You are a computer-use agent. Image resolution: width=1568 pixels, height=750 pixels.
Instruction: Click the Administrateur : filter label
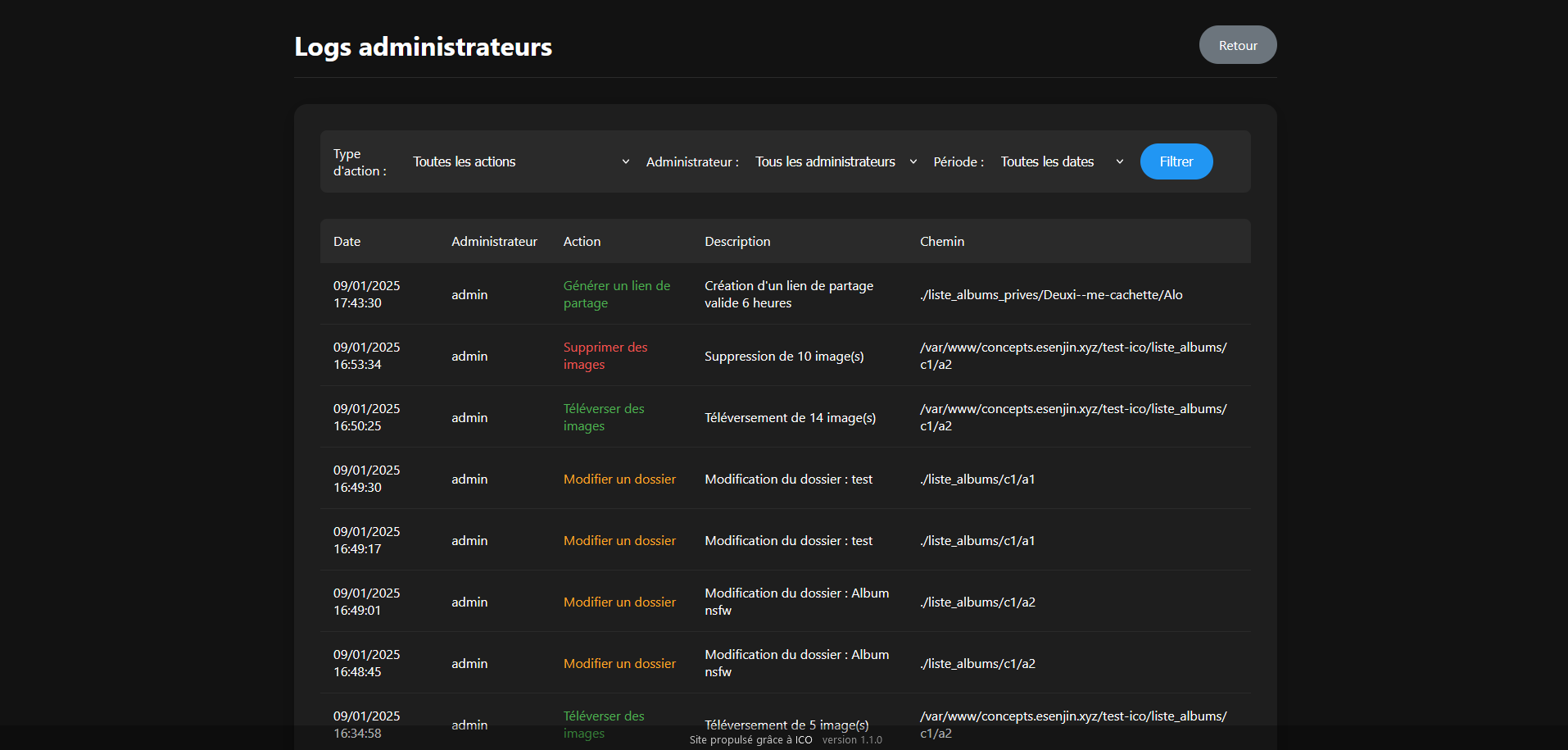(692, 161)
